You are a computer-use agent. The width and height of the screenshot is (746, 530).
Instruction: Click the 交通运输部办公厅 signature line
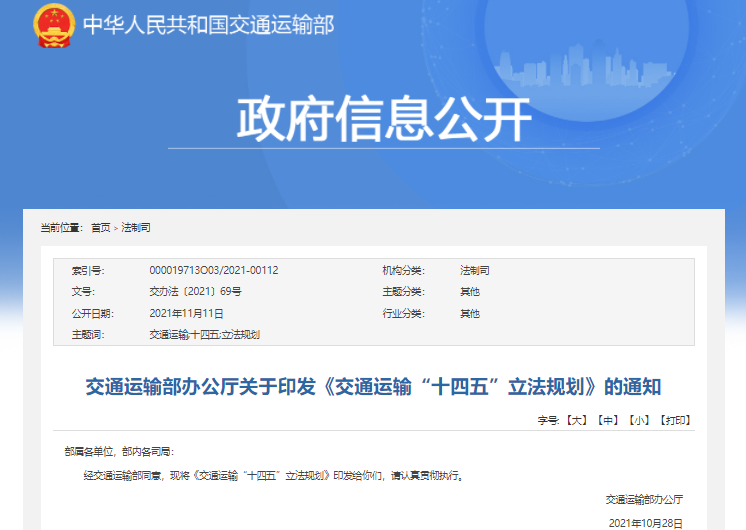(644, 499)
